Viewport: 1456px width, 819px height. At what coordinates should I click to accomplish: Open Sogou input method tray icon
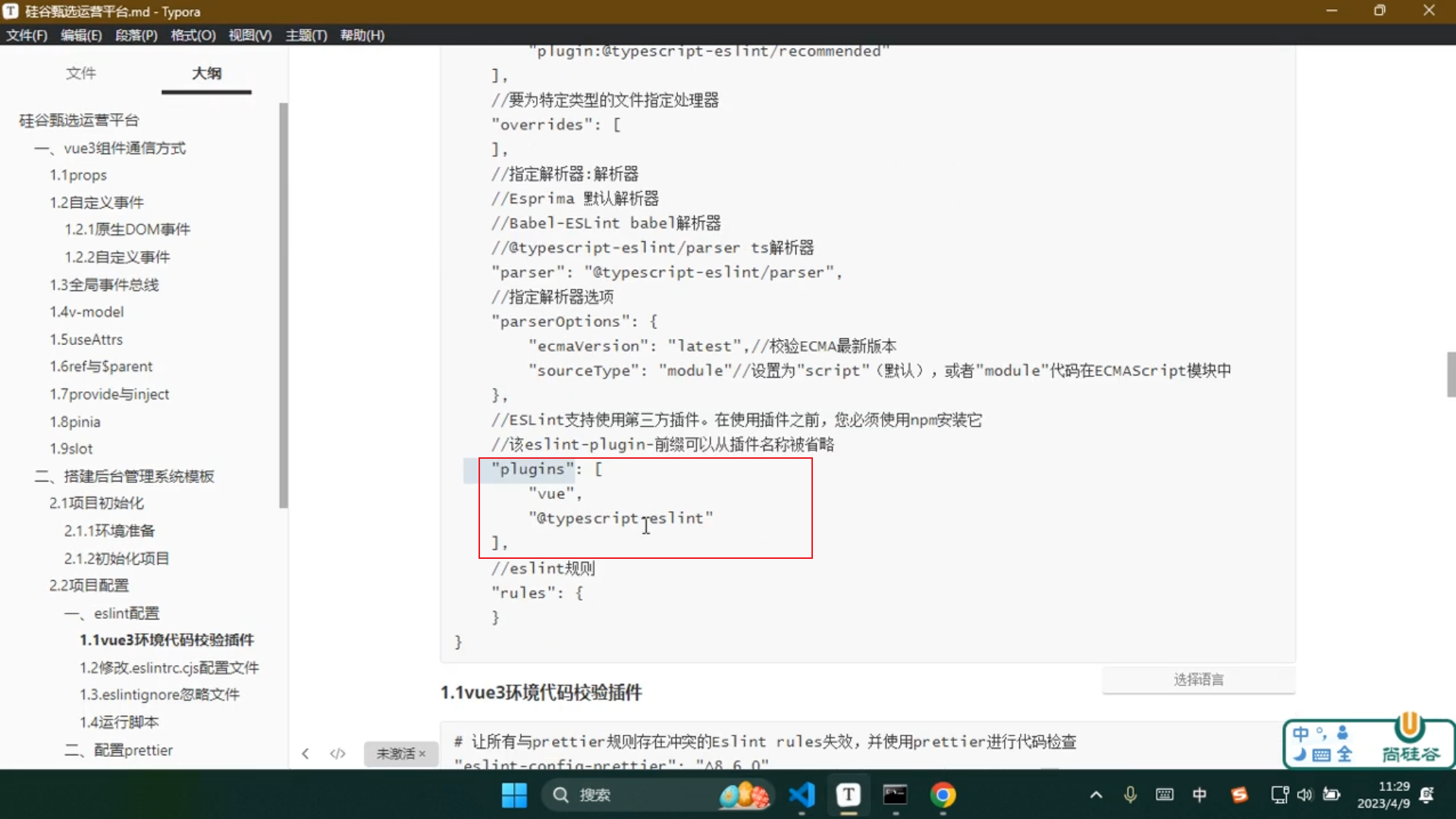click(1240, 795)
